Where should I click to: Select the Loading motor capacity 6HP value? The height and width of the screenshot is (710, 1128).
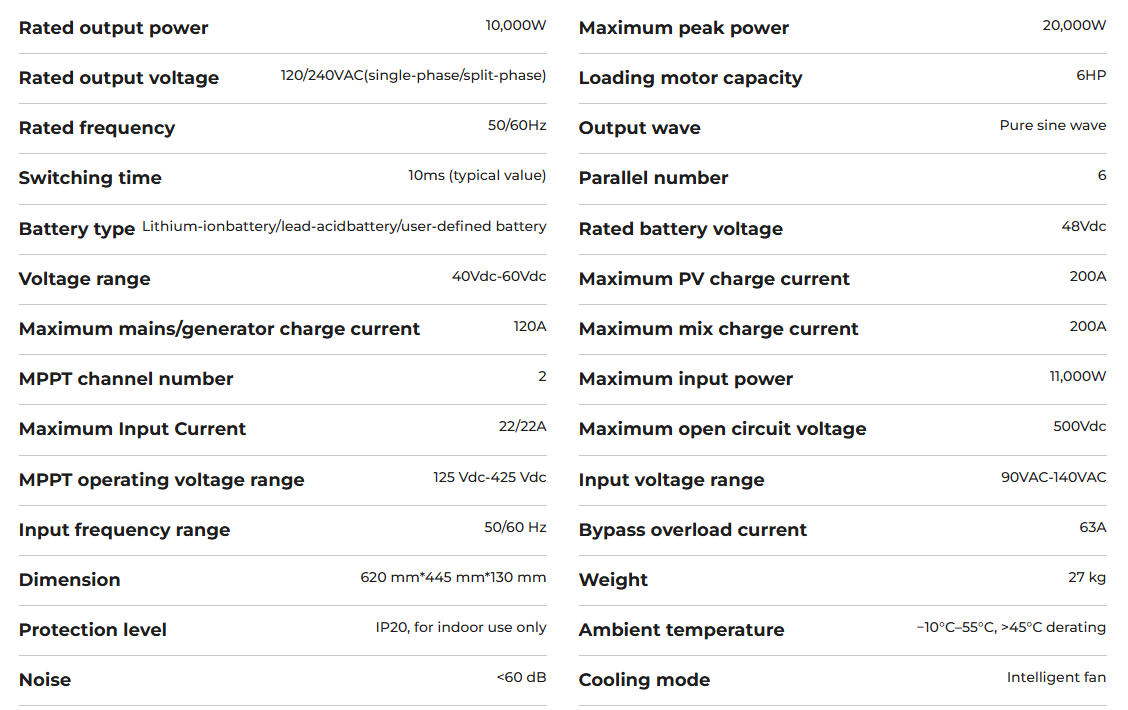(1091, 75)
